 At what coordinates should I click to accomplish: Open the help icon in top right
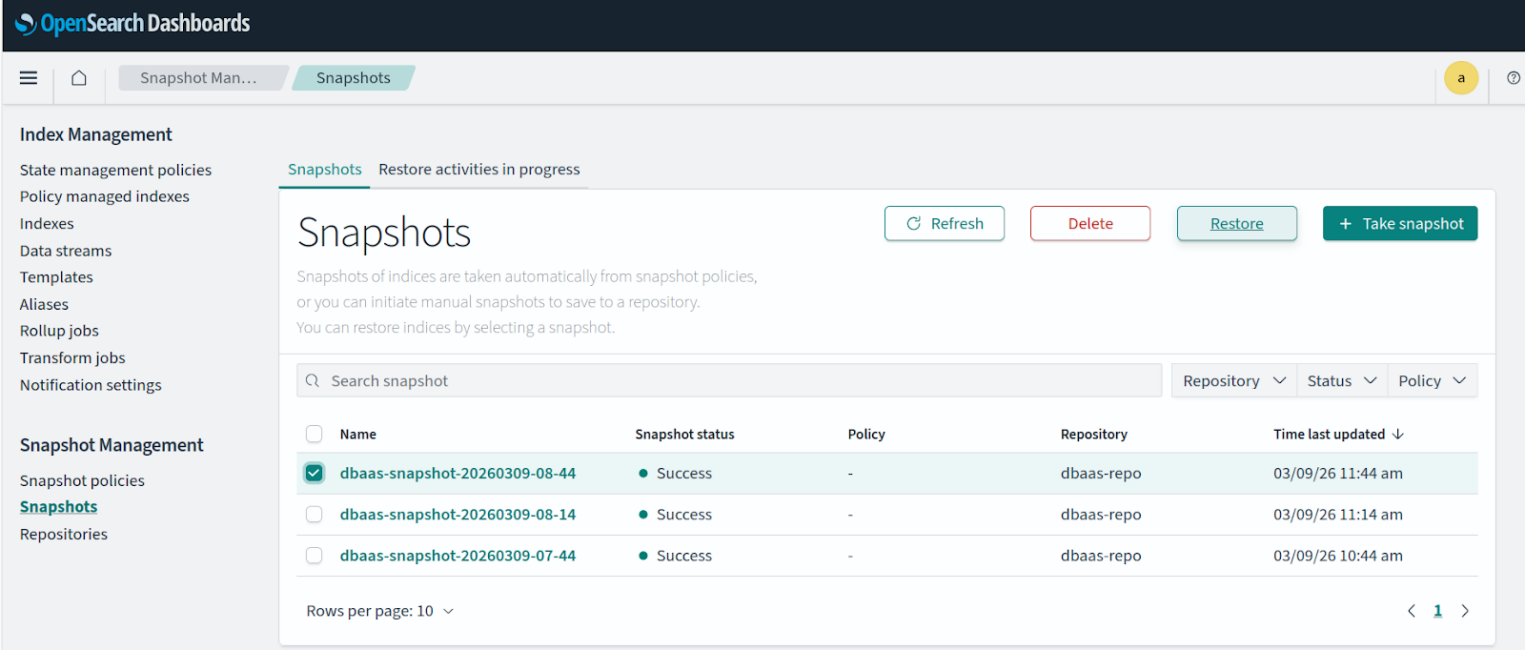pyautogui.click(x=1513, y=78)
